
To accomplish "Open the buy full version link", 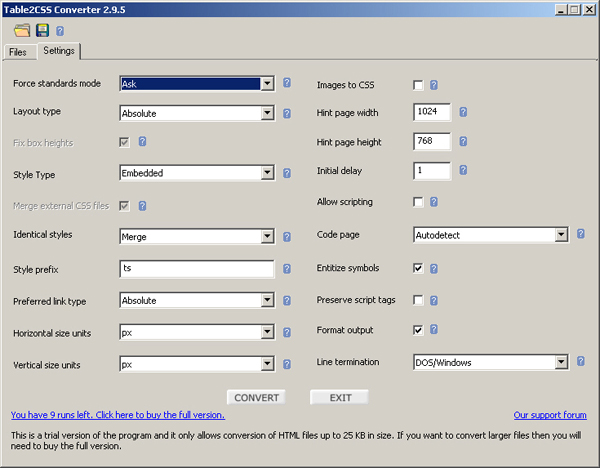I will click(x=118, y=415).
